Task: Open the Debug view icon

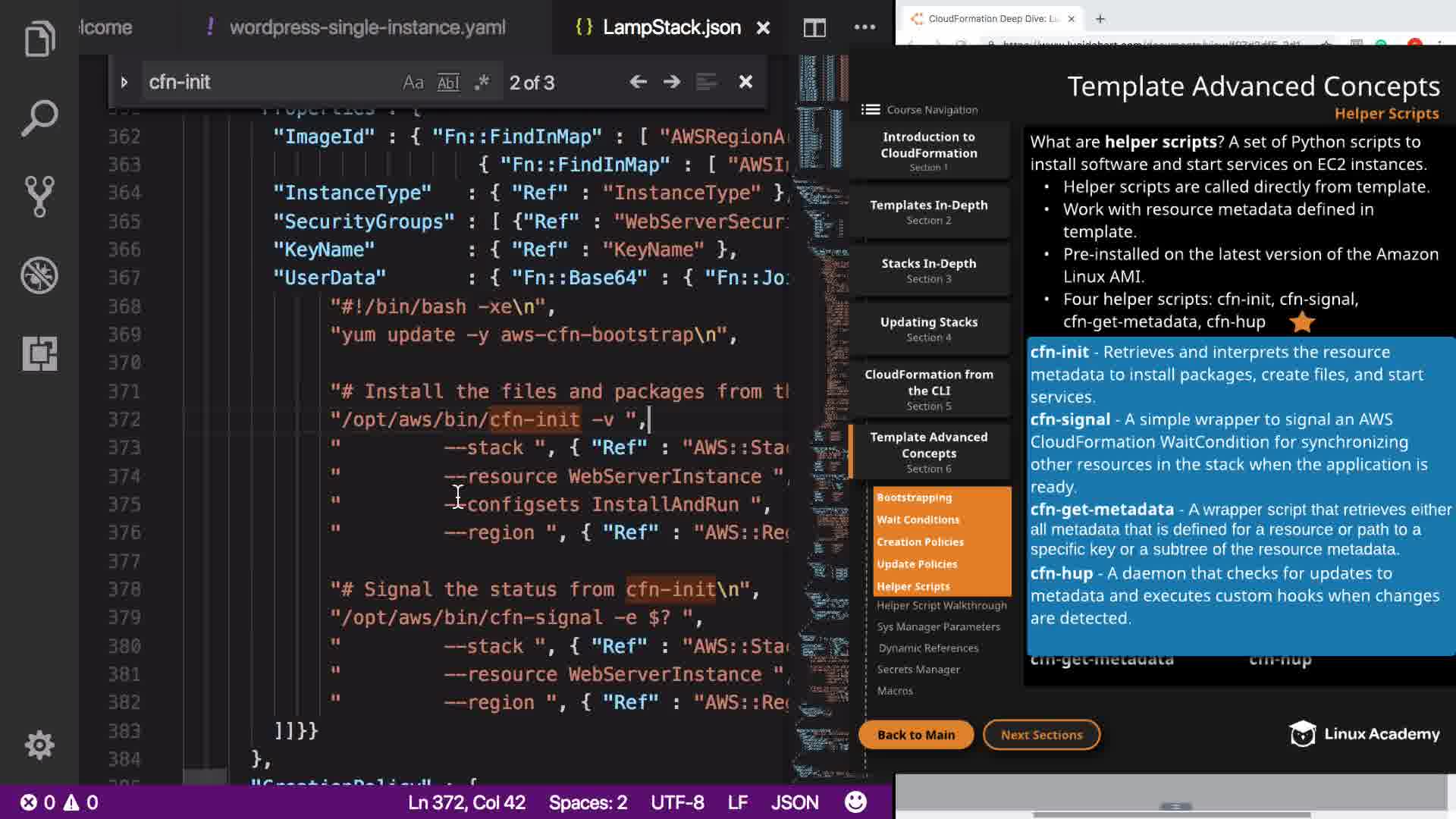Action: [39, 275]
